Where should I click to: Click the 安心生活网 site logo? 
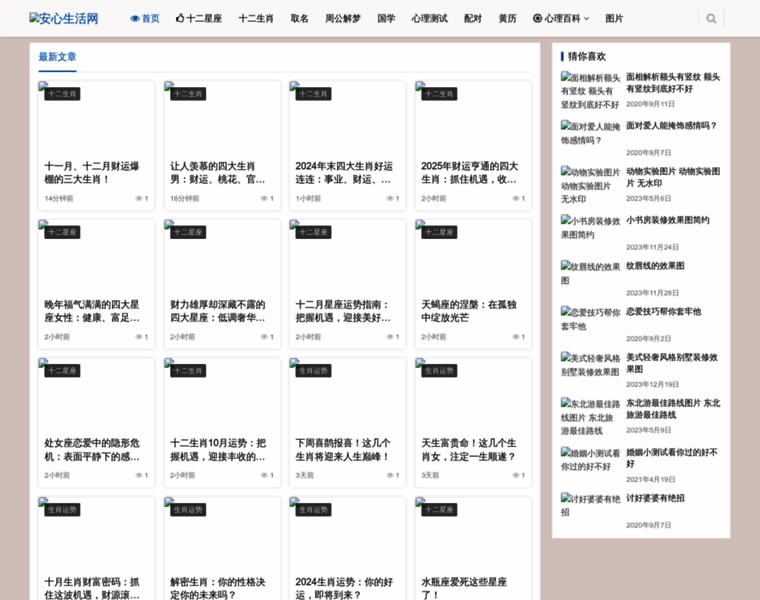point(64,18)
